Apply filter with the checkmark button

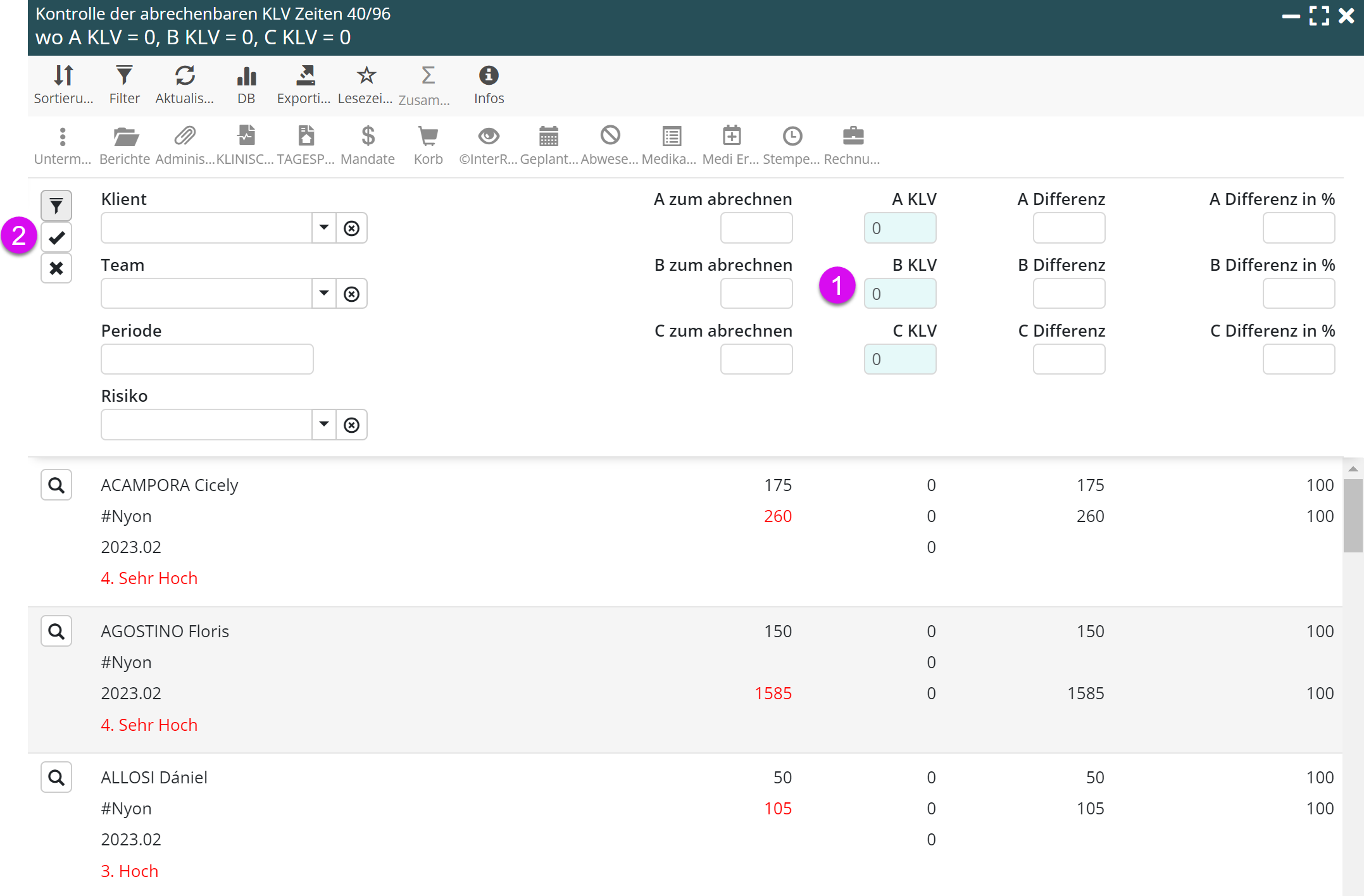pos(56,237)
